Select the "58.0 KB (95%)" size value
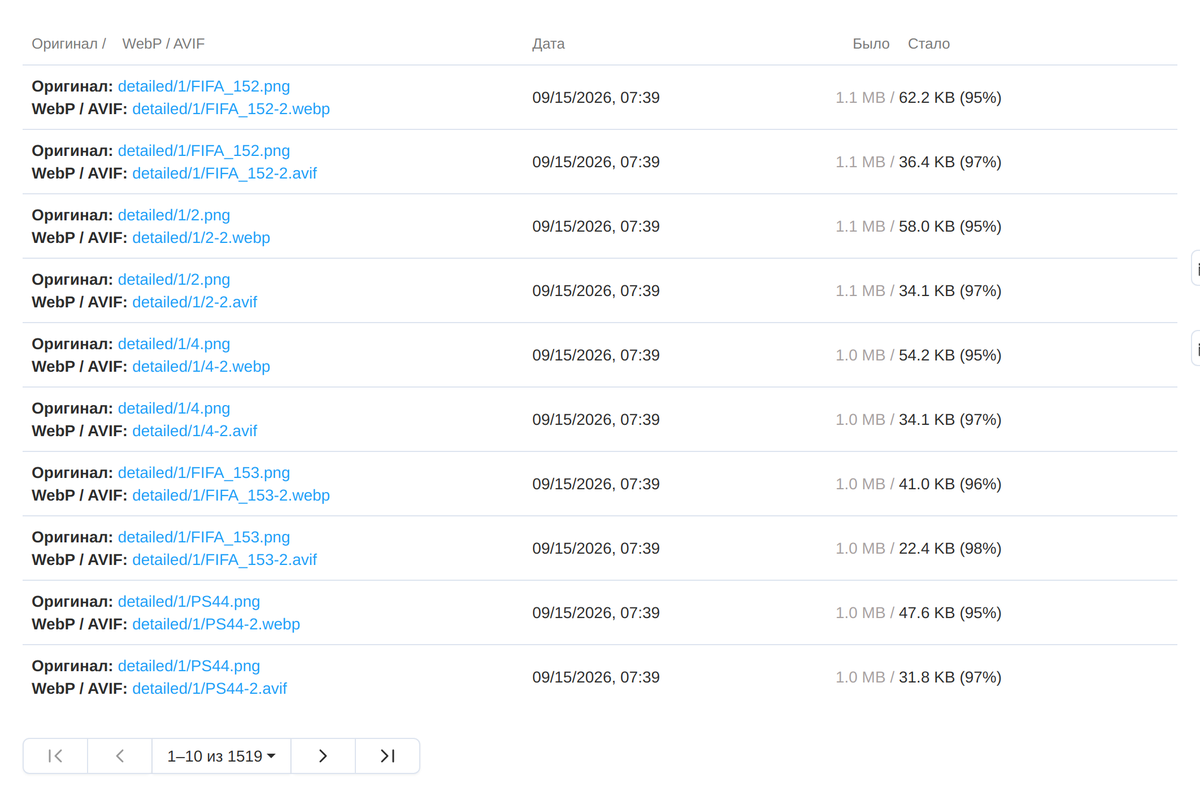Image resolution: width=1200 pixels, height=800 pixels. (x=950, y=226)
